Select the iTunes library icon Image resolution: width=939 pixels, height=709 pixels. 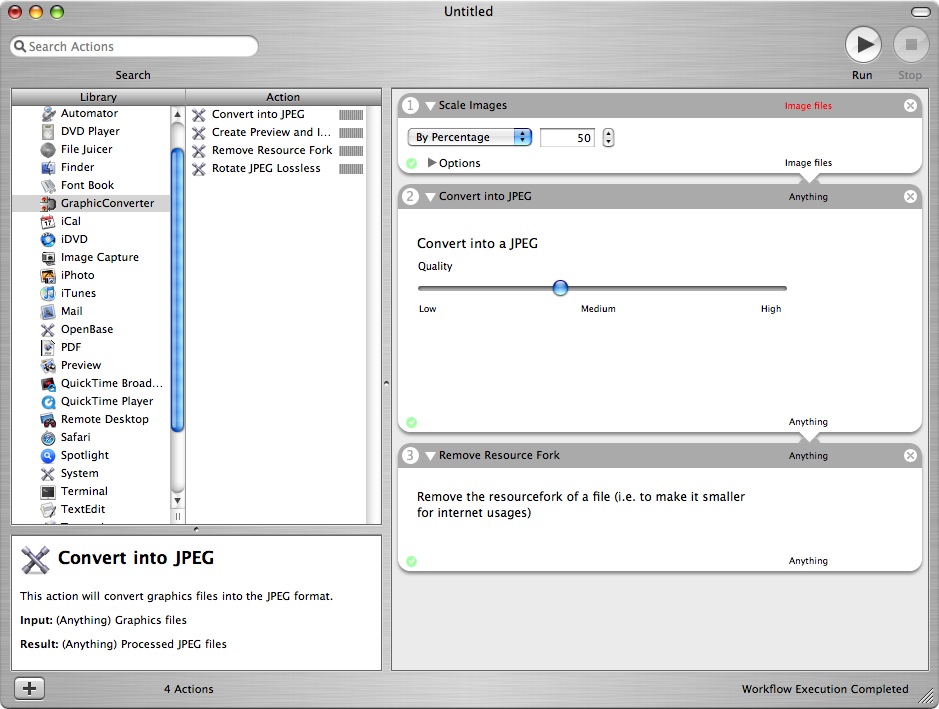pos(48,293)
